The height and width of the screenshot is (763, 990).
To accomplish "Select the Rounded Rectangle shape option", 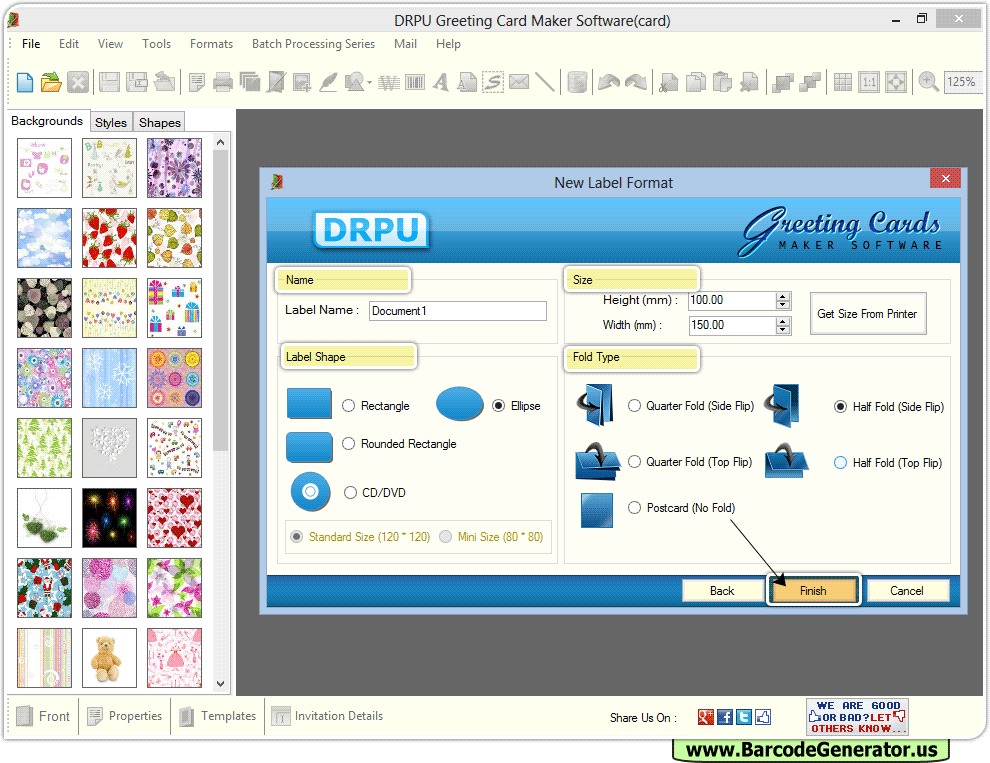I will click(349, 444).
